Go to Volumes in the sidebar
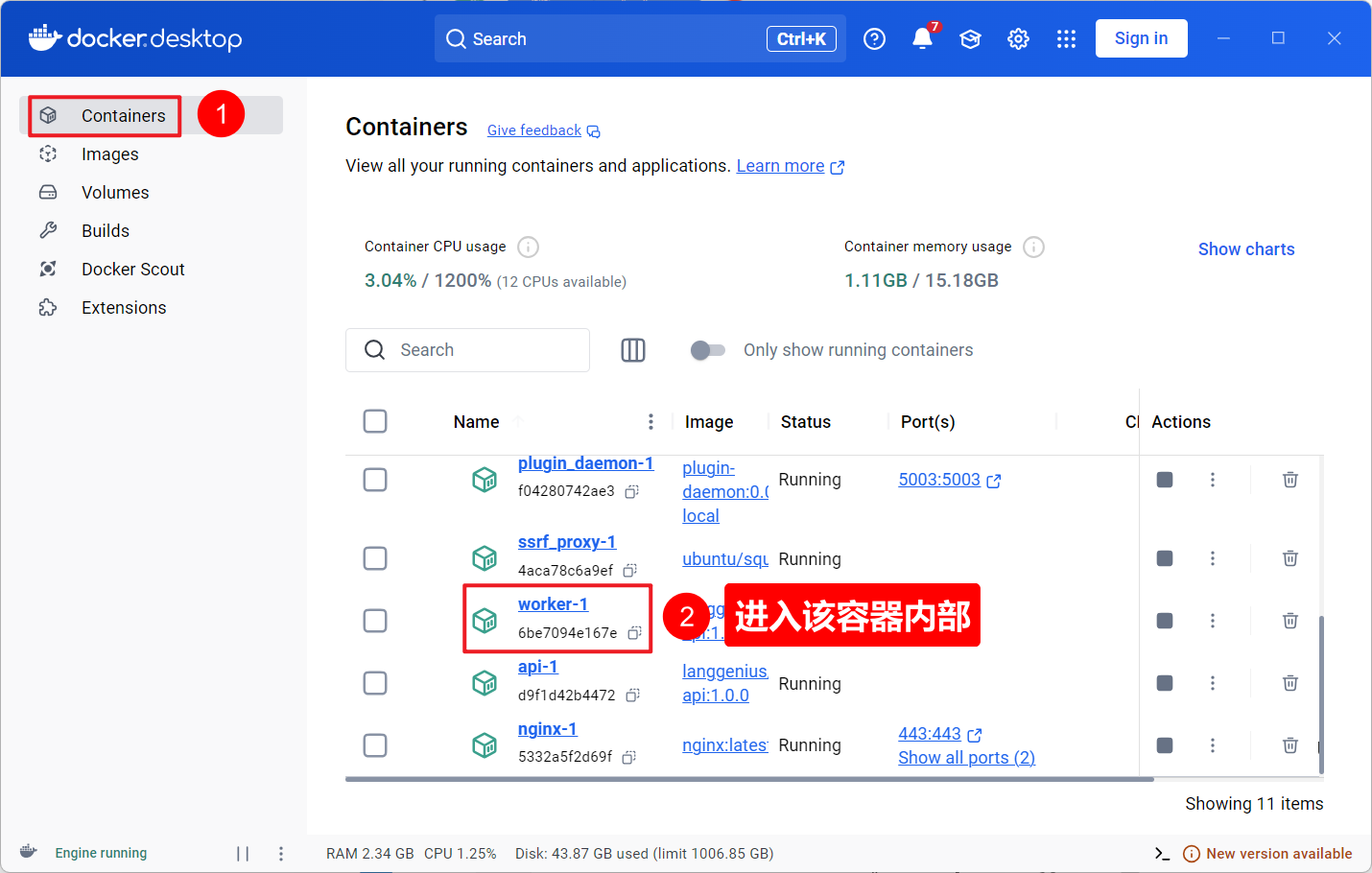Screen dimensions: 1372x873 click(x=152, y=193)
